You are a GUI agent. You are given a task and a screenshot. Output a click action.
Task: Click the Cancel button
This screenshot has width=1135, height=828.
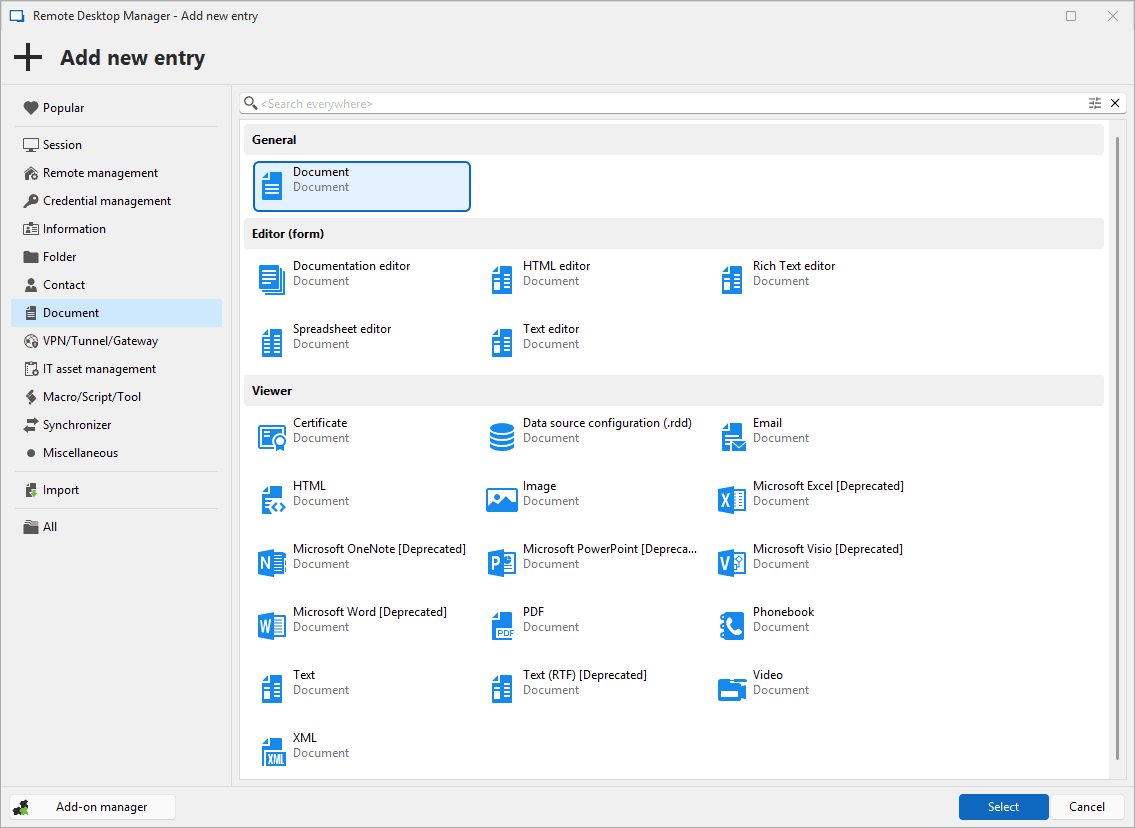click(x=1087, y=807)
